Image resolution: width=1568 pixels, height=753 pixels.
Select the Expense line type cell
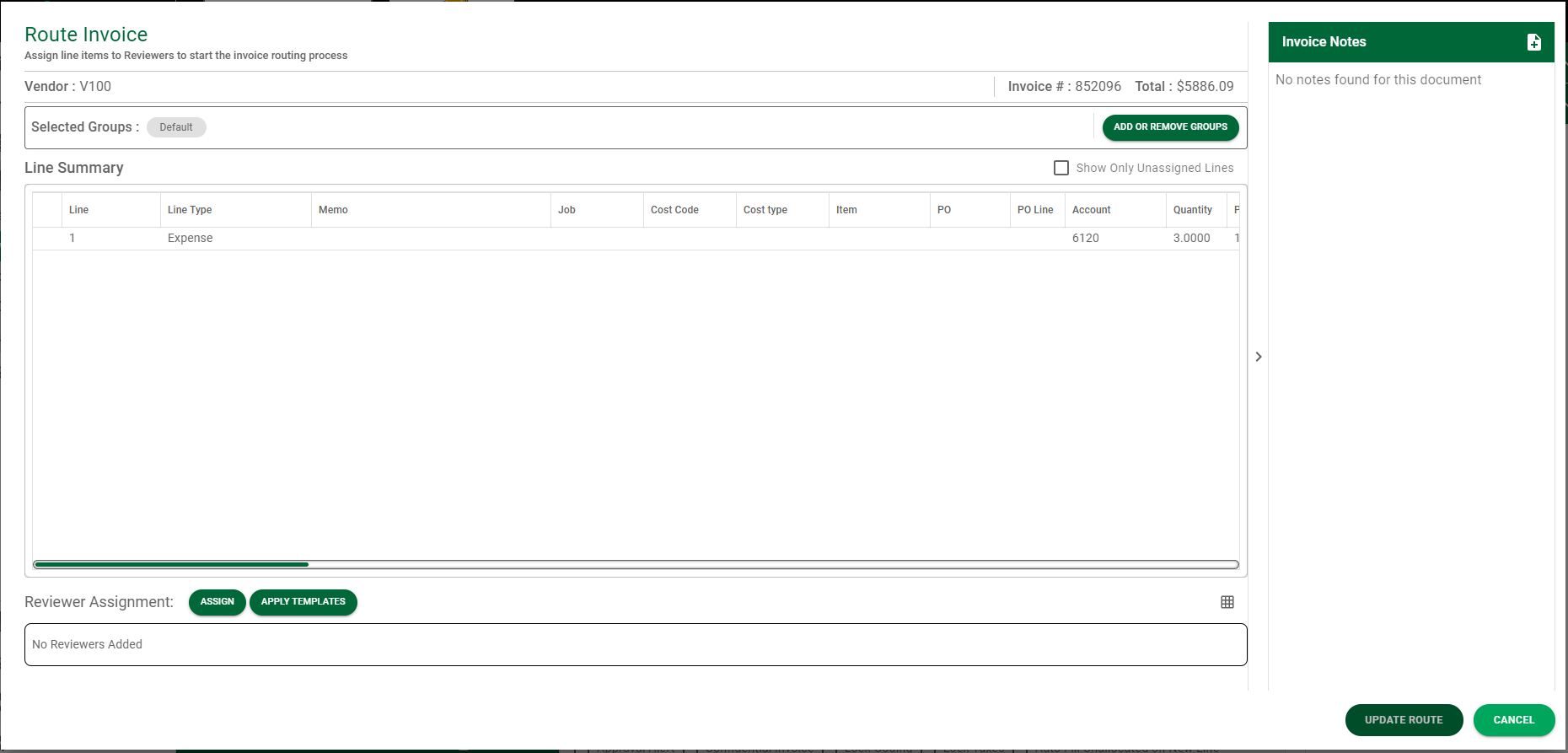[235, 239]
